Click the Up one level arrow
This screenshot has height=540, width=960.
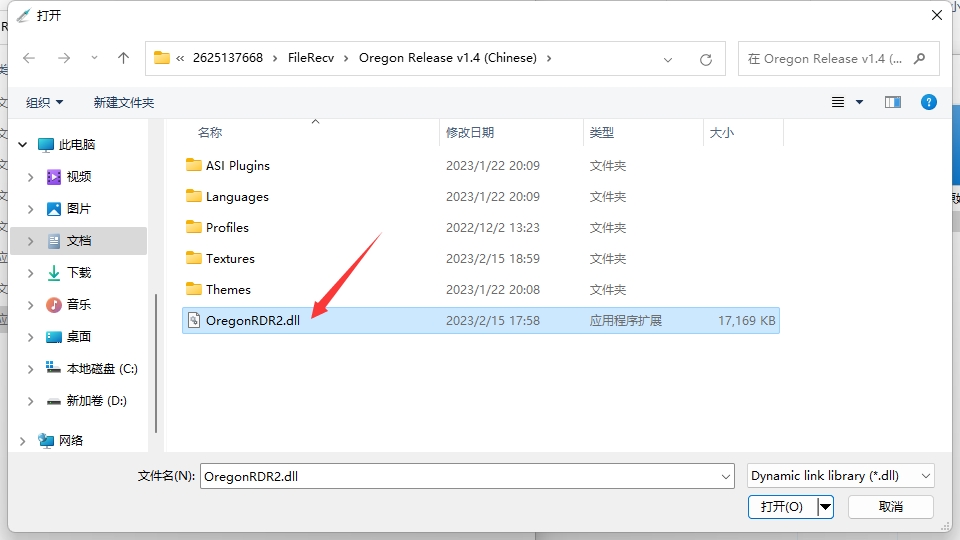coord(123,58)
